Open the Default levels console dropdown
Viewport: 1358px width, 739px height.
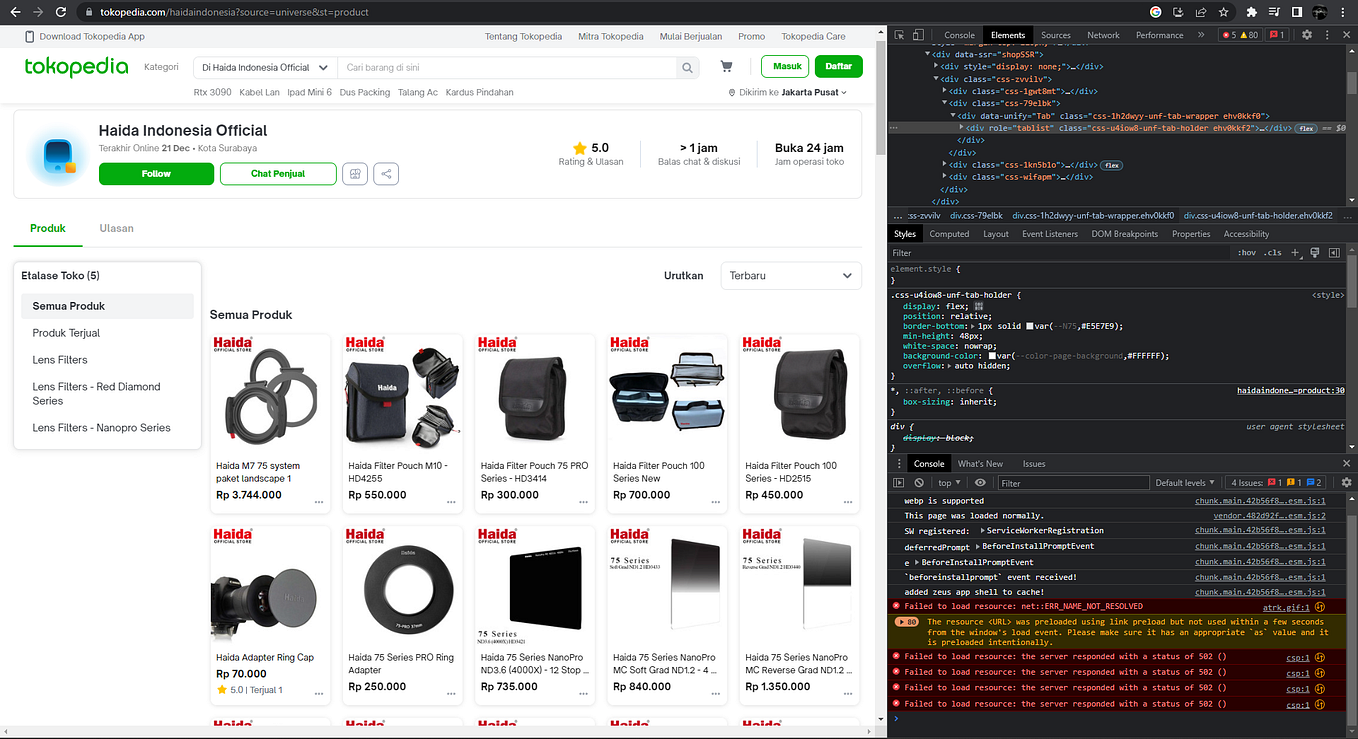click(x=1184, y=482)
